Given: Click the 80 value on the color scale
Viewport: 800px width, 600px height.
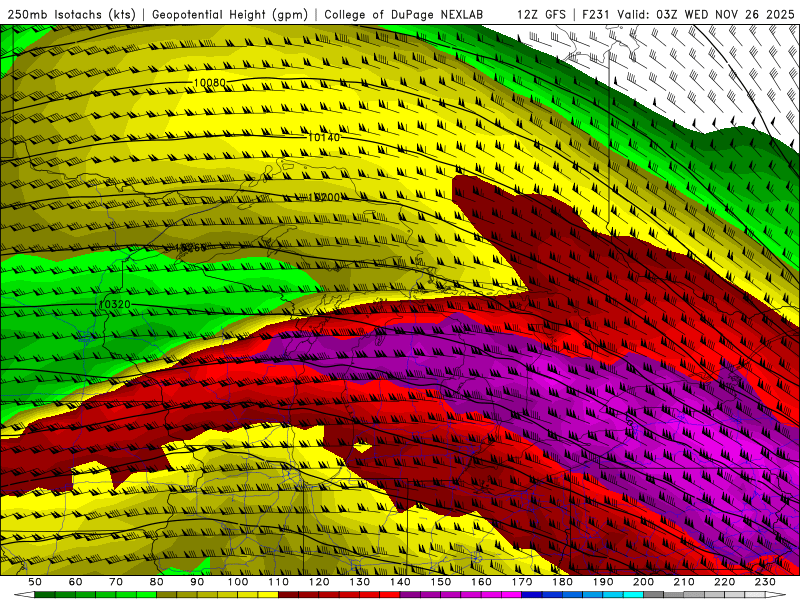Looking at the screenshot, I should point(156,582).
